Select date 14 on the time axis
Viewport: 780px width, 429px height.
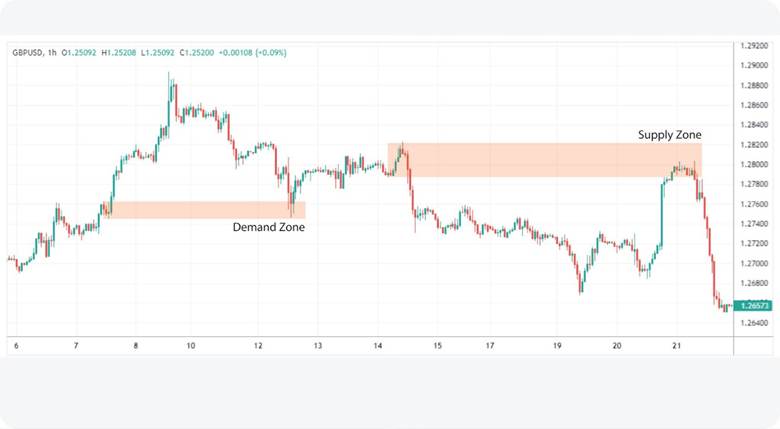click(378, 345)
